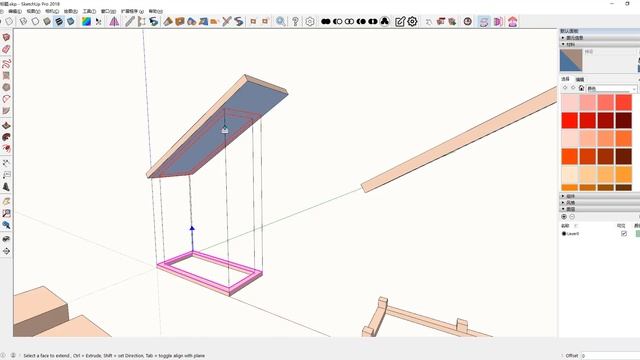Viewport: 640px width, 360px height.
Task: Click the current material preview thumbnail
Action: pos(571,60)
